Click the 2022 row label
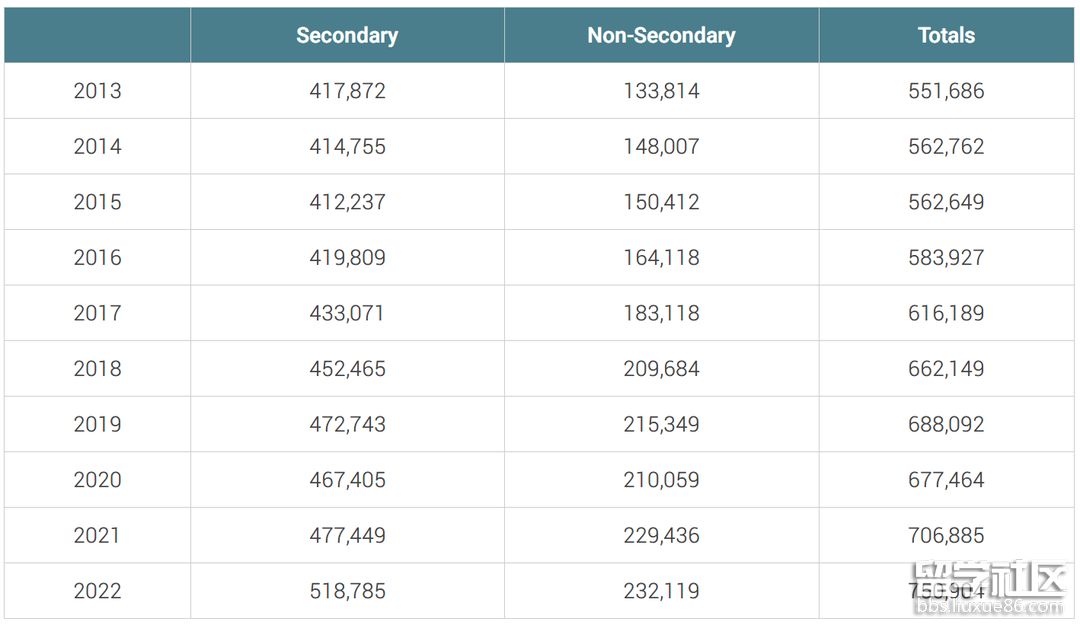Viewport: 1080px width, 628px height. click(x=97, y=591)
